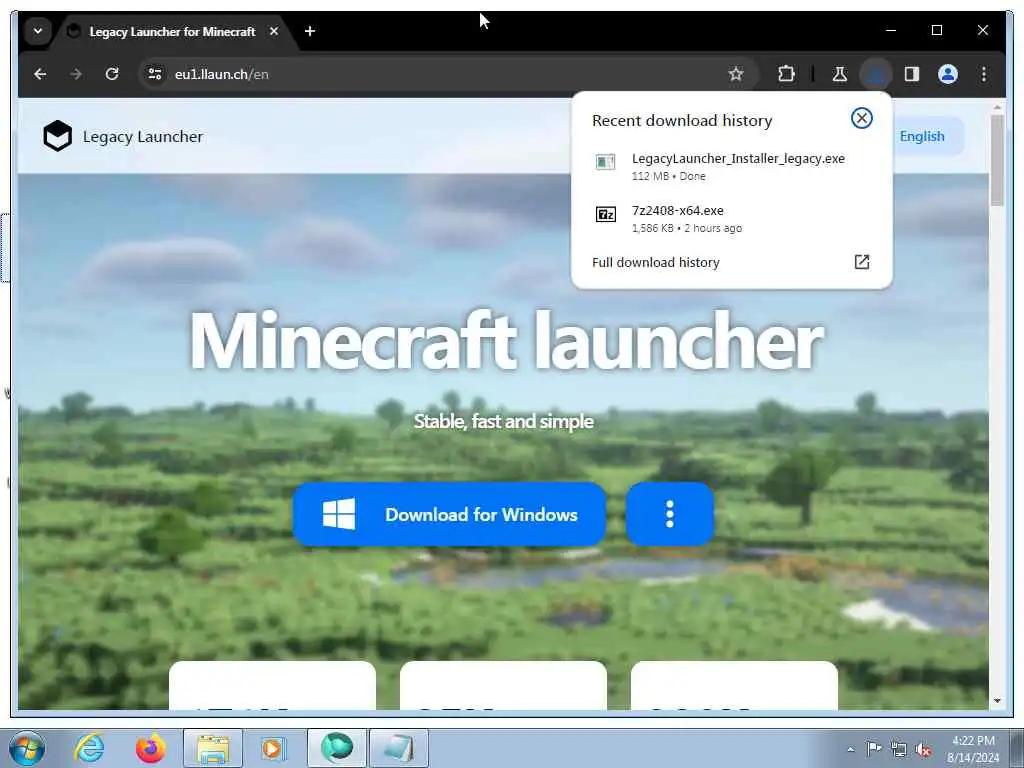Open the Chrome three-dot menu
The width and height of the screenshot is (1024, 768).
pyautogui.click(x=984, y=74)
